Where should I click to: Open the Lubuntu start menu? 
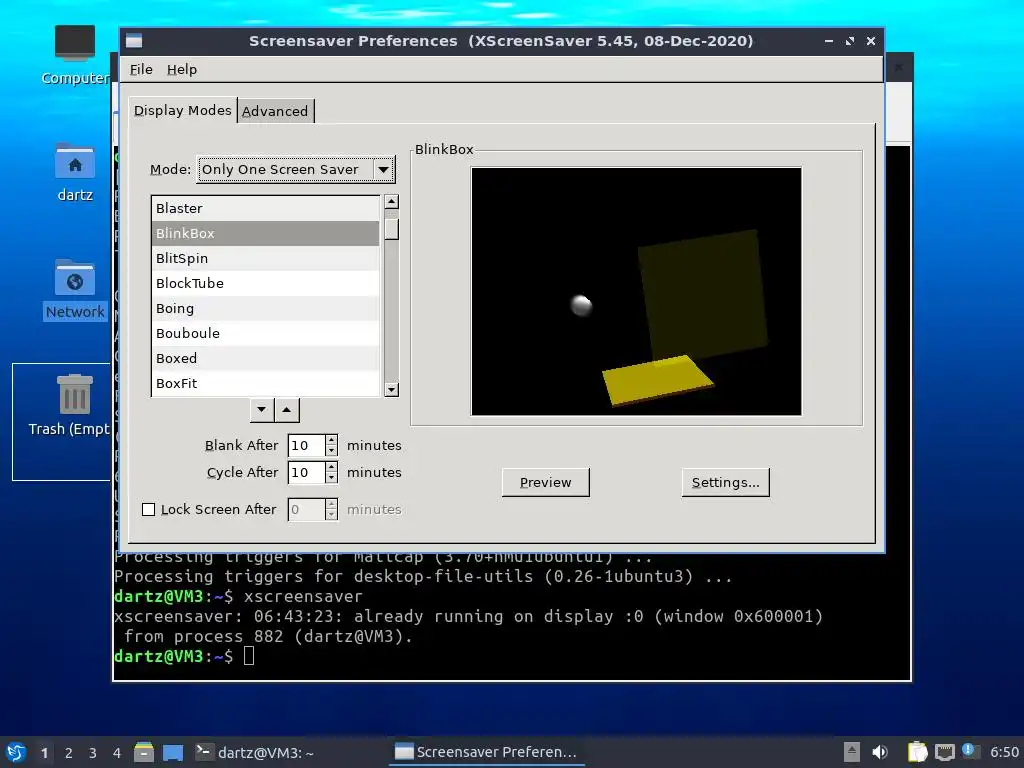[x=16, y=752]
